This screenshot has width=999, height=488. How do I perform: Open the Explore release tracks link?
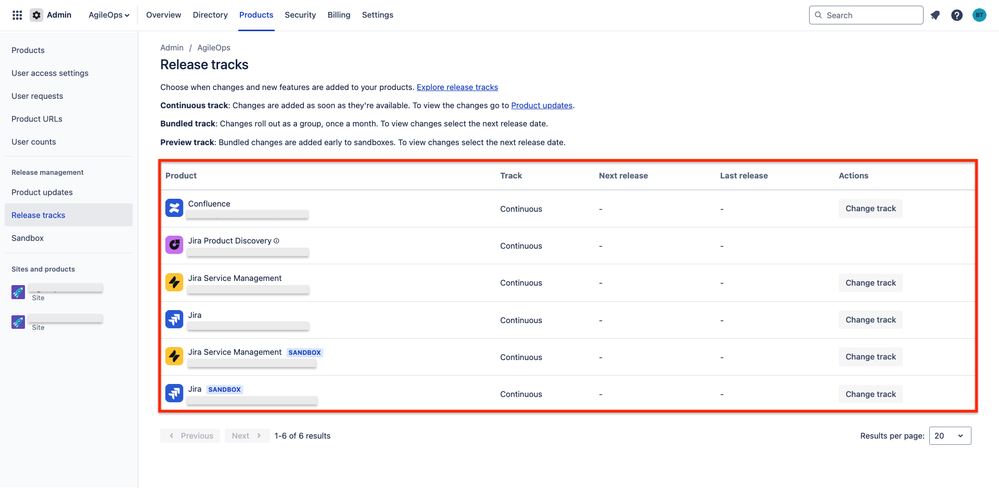[x=457, y=87]
